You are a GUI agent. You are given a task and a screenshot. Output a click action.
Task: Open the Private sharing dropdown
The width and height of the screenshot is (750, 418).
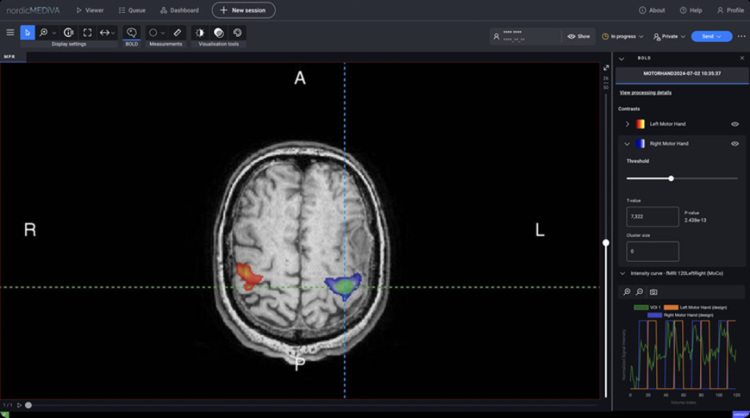tap(669, 36)
